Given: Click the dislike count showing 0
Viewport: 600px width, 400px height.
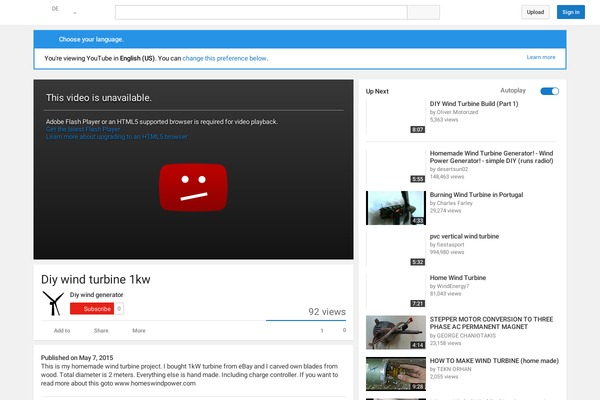Looking at the screenshot, I should click(344, 330).
